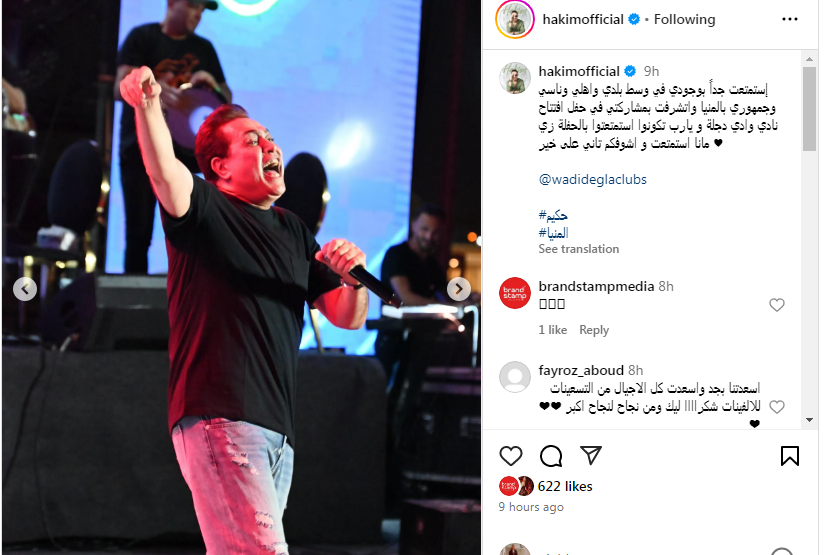826x555 pixels.
Task: Like the fayroz_aboud comment
Action: tap(776, 407)
